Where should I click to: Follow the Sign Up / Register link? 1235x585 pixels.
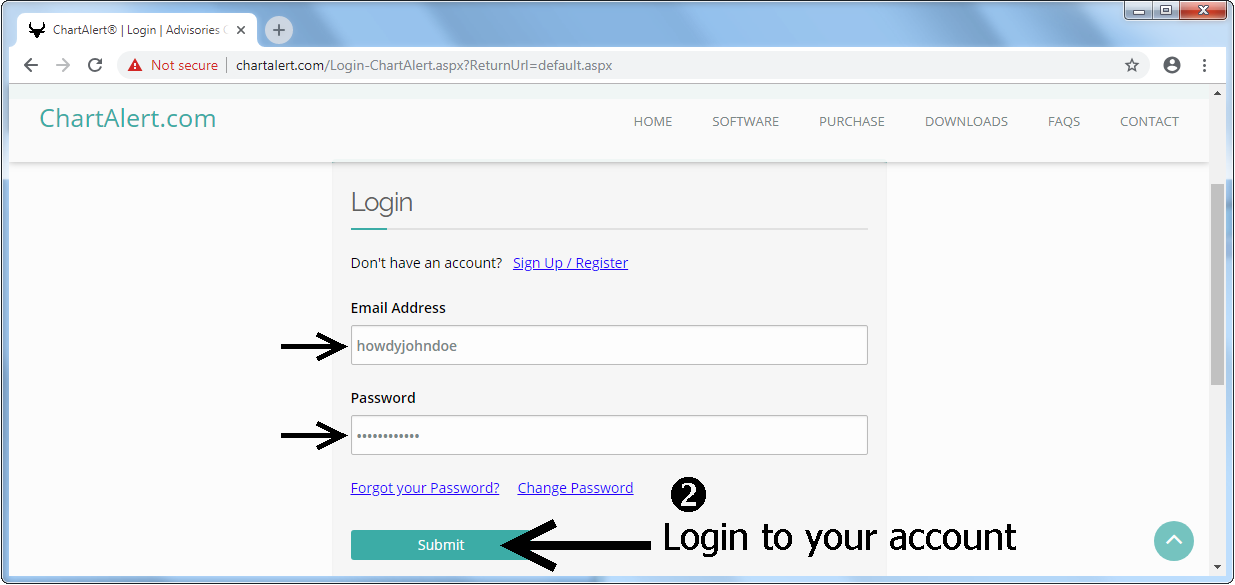pyautogui.click(x=571, y=263)
